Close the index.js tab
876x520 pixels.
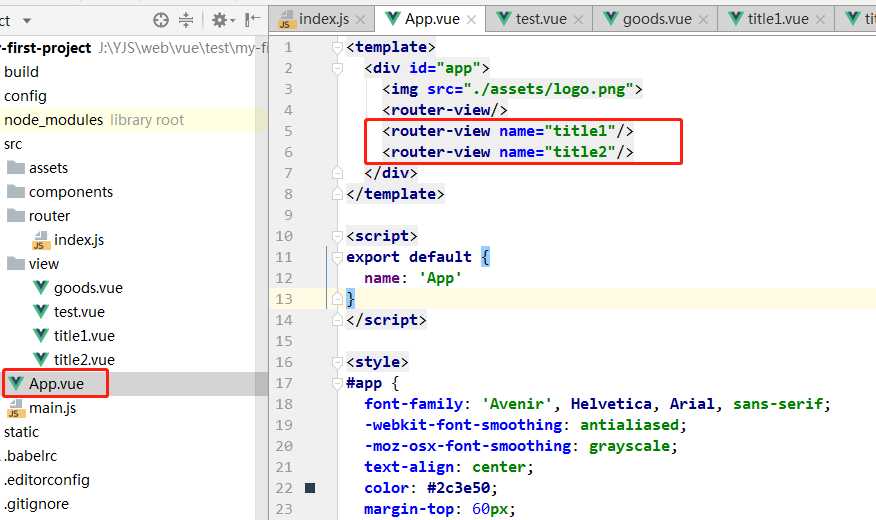pos(361,20)
